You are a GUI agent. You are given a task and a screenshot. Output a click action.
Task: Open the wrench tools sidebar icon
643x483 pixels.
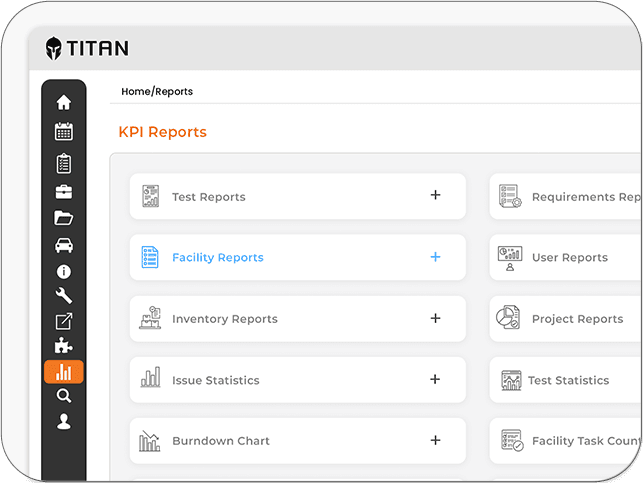[64, 296]
